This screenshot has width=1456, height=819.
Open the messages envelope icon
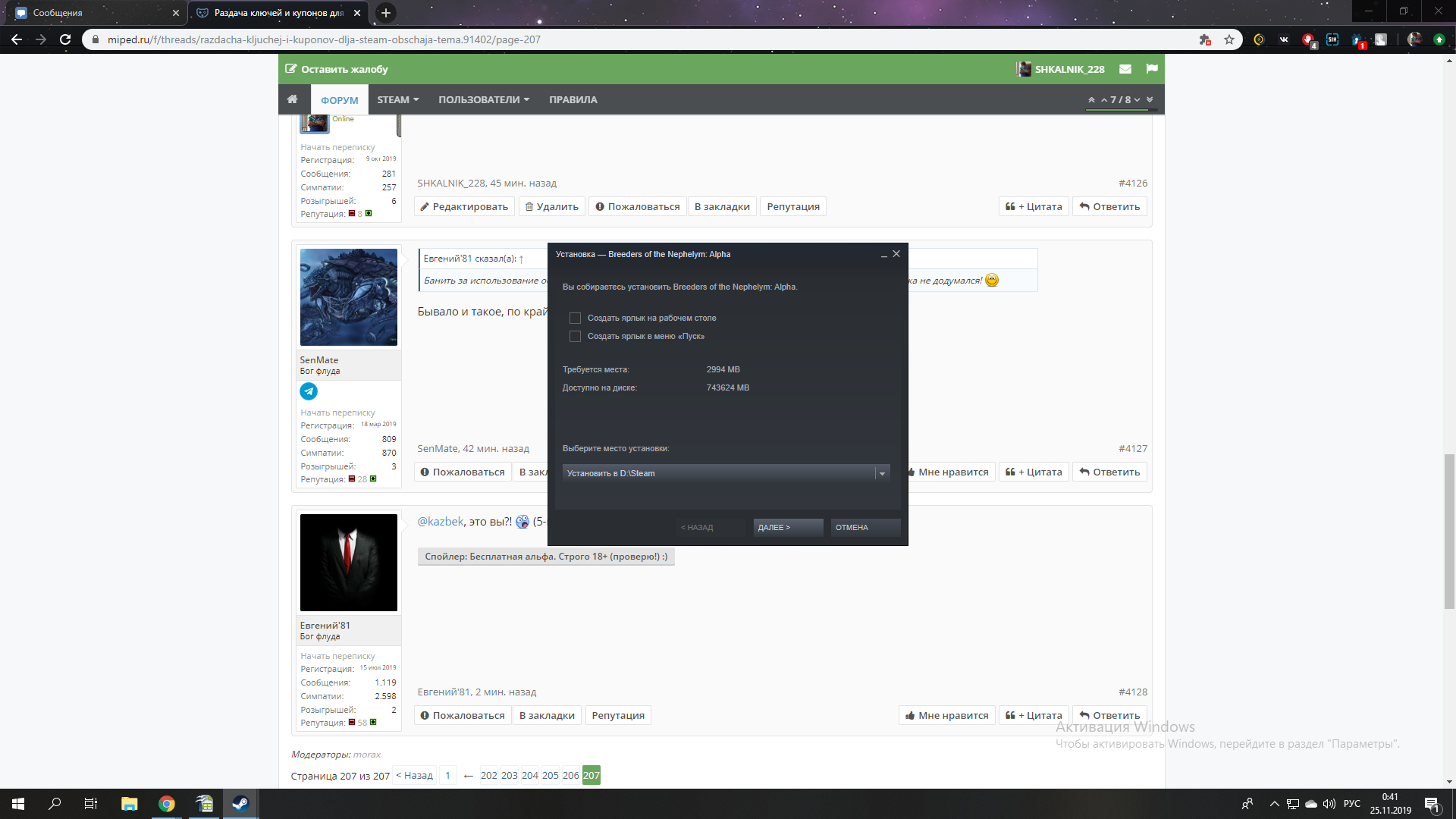pos(1125,69)
